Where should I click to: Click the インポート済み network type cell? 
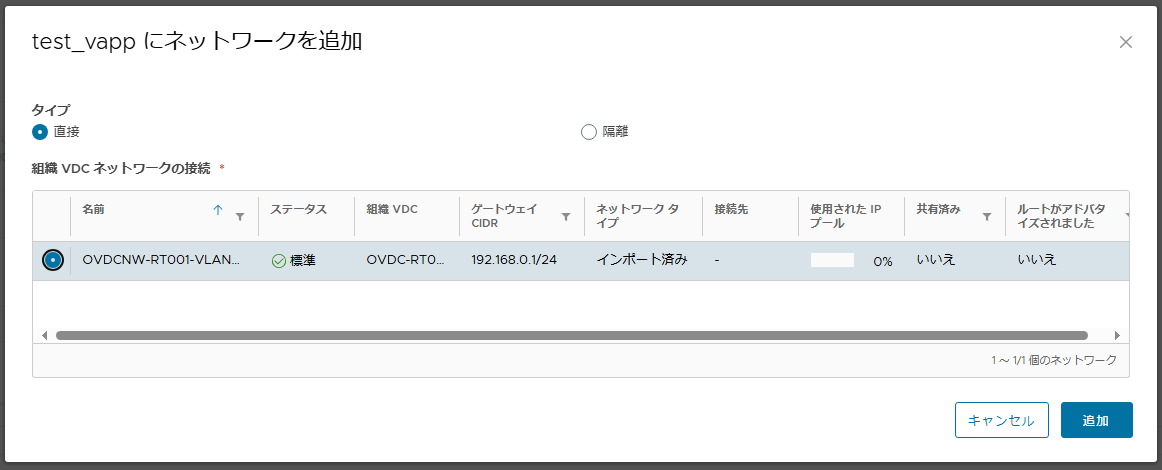[x=642, y=260]
